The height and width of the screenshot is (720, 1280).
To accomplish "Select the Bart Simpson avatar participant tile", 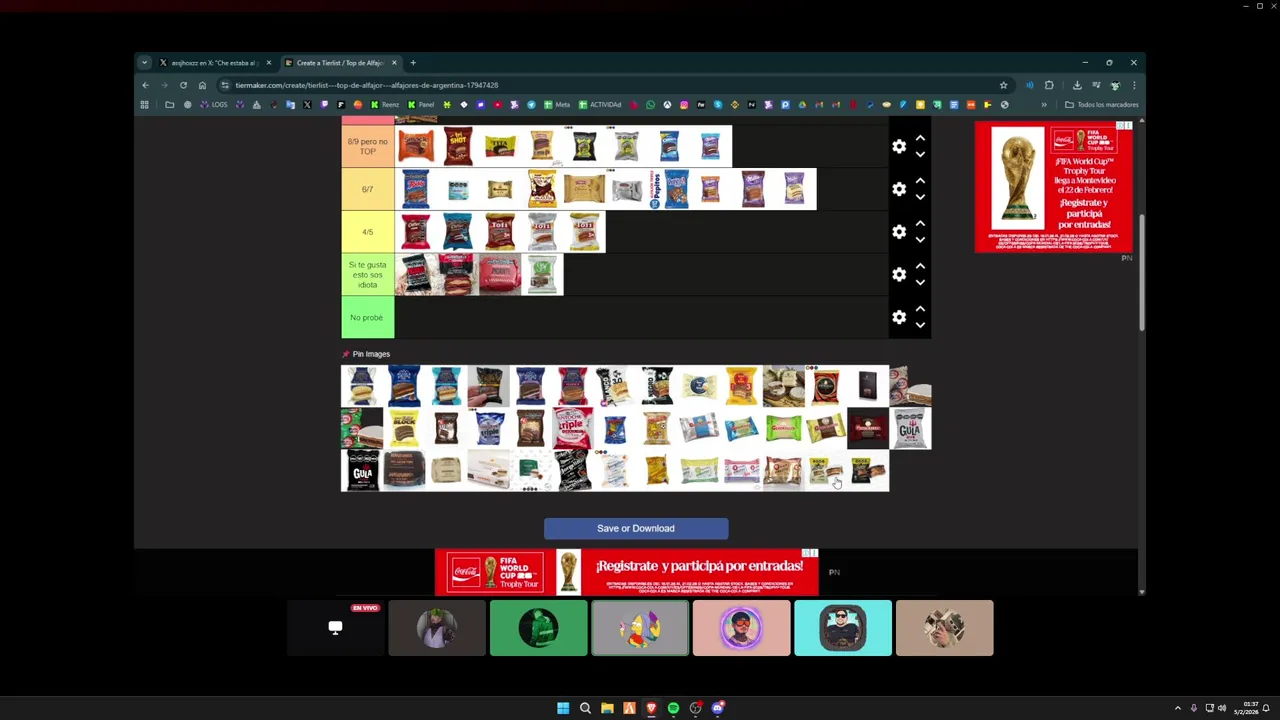I will 640,628.
